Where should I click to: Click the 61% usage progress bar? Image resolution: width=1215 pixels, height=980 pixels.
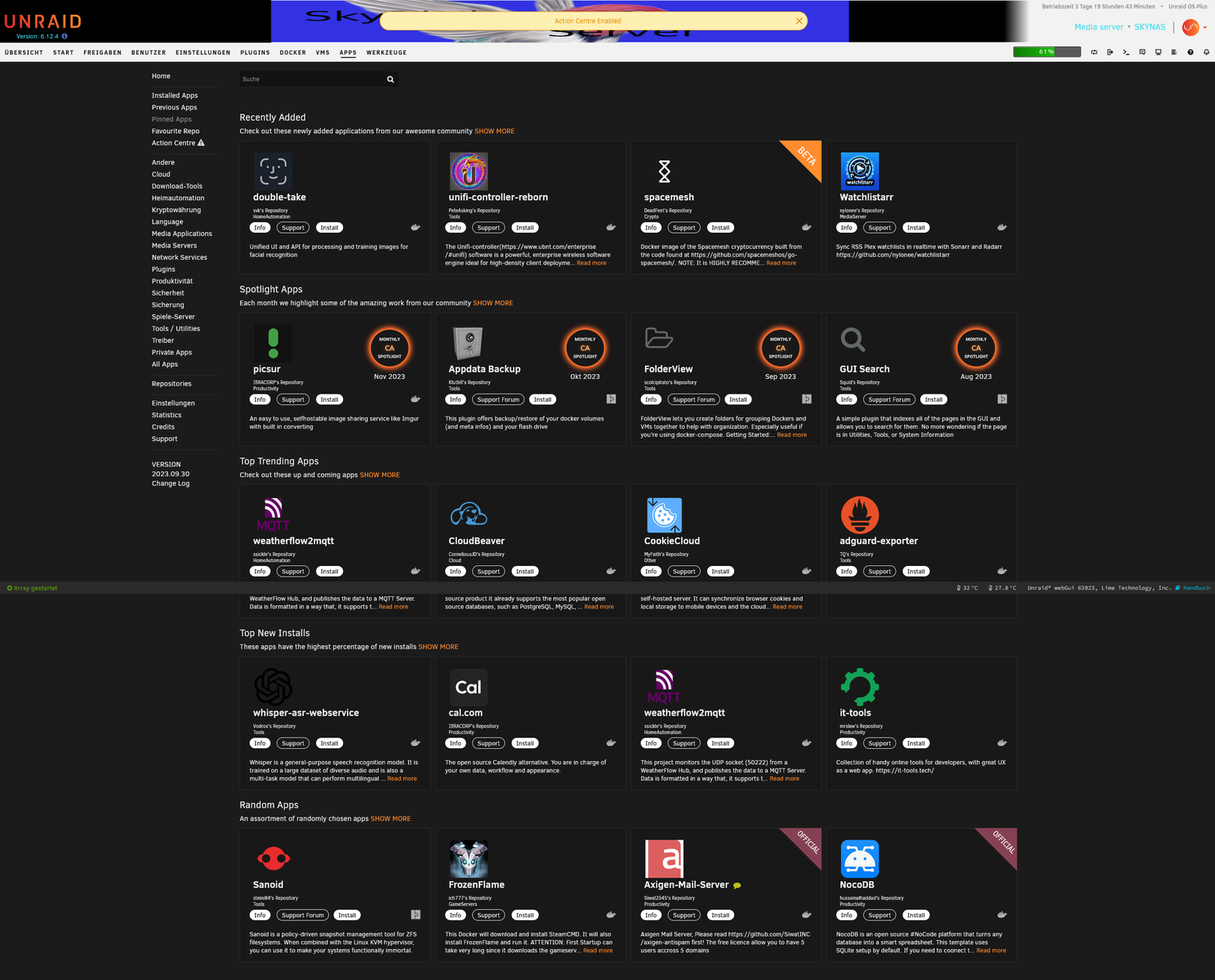click(x=1047, y=51)
